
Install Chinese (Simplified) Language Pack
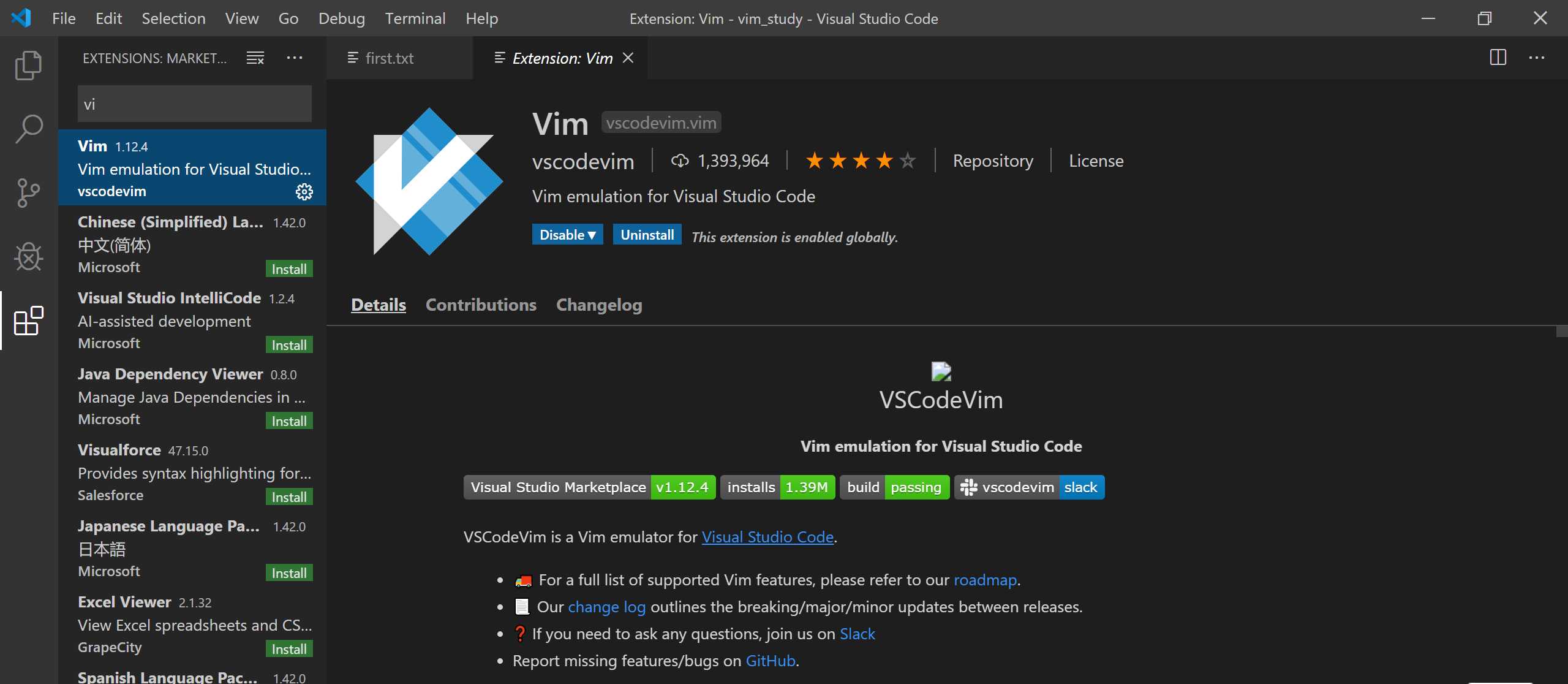(289, 268)
